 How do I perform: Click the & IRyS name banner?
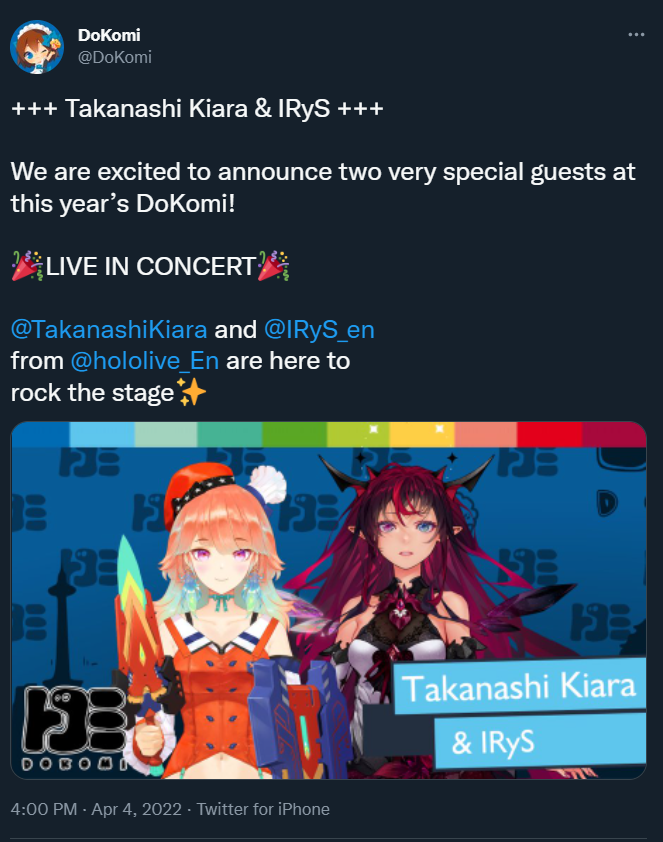(x=540, y=741)
